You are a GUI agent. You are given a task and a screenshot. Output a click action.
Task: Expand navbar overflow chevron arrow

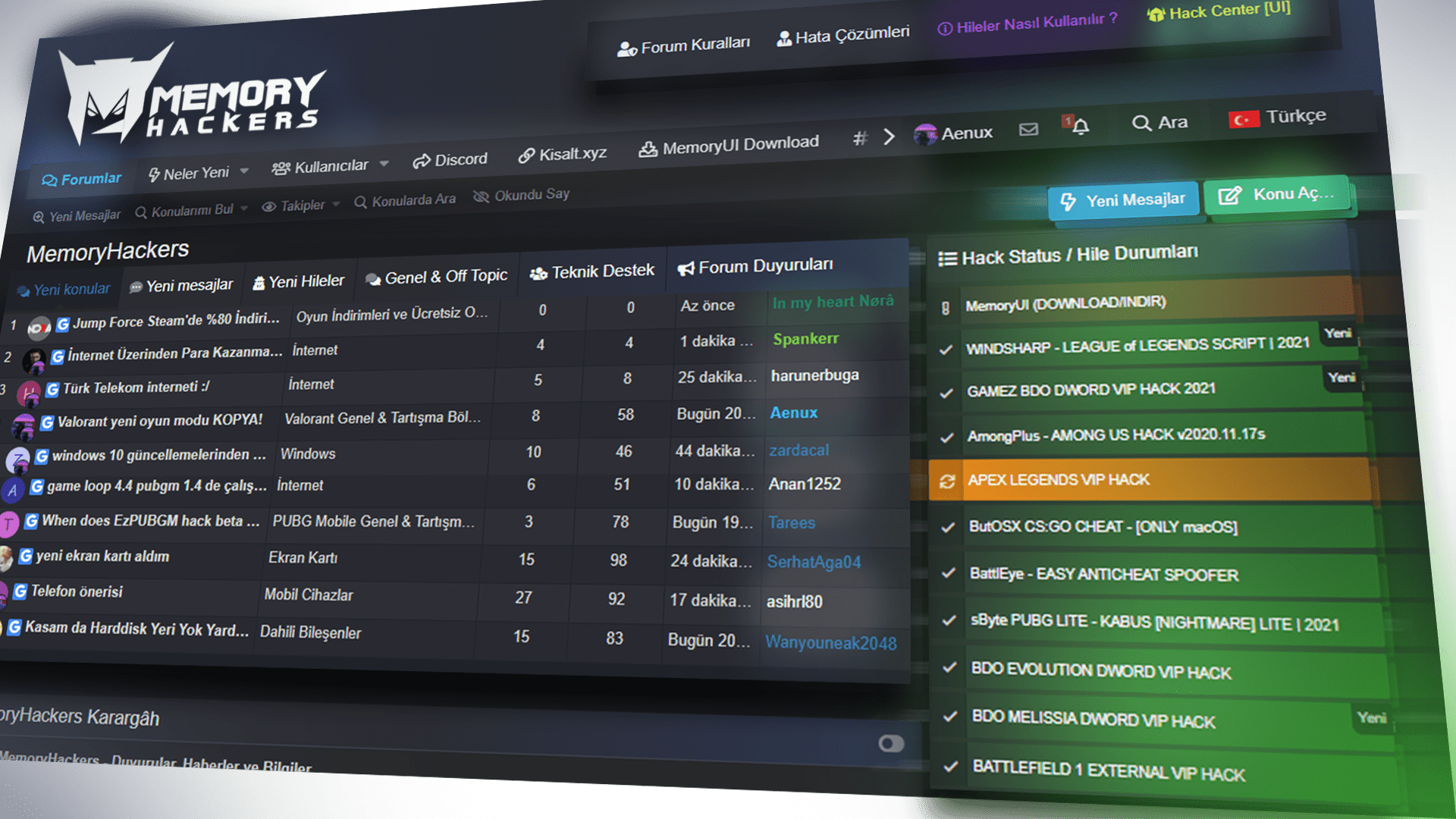coord(890,136)
